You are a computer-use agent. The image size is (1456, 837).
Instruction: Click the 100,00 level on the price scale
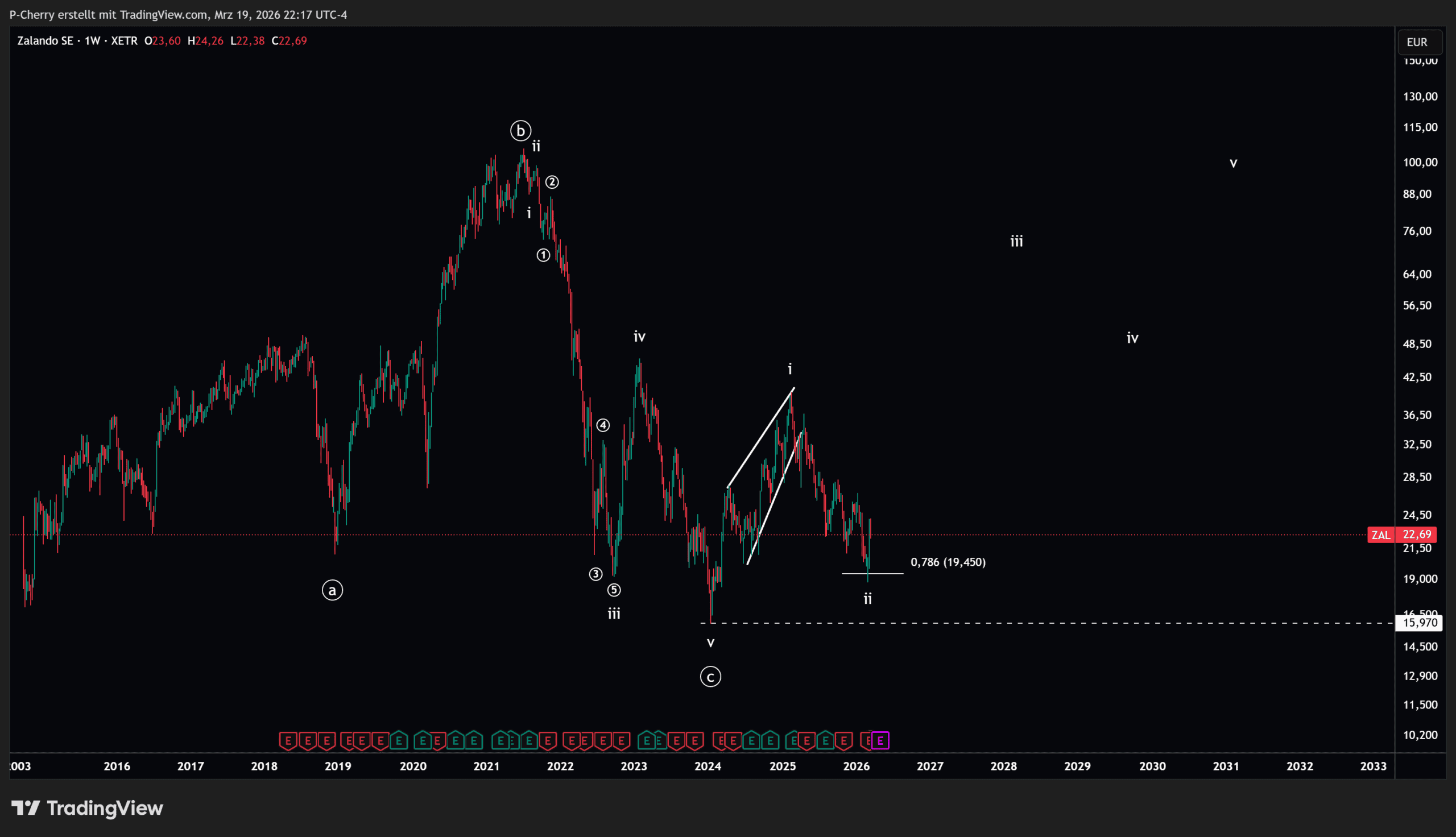point(1419,162)
